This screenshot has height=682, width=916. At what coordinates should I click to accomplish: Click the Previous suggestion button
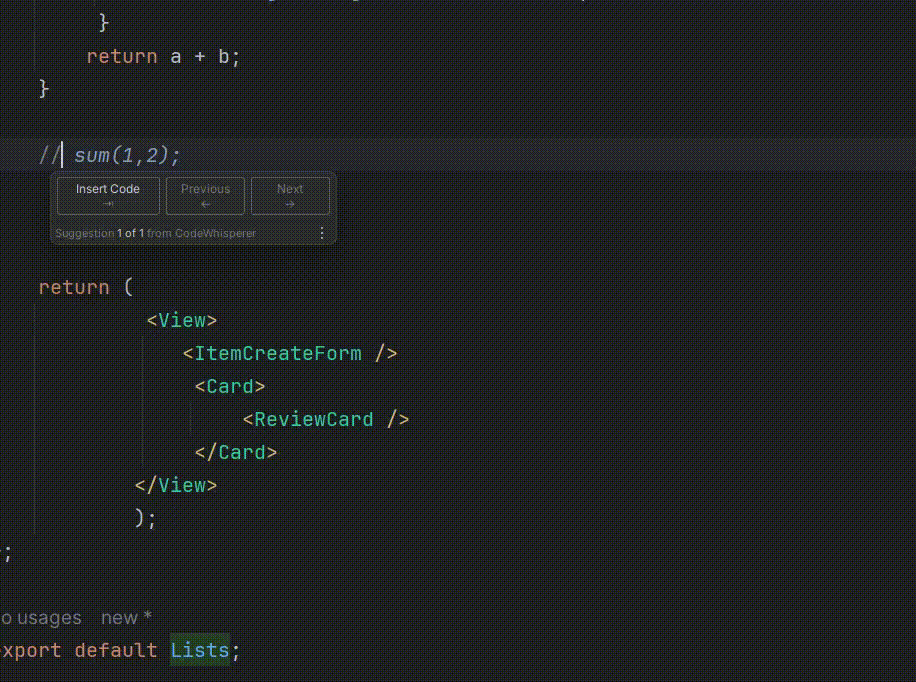click(x=205, y=196)
